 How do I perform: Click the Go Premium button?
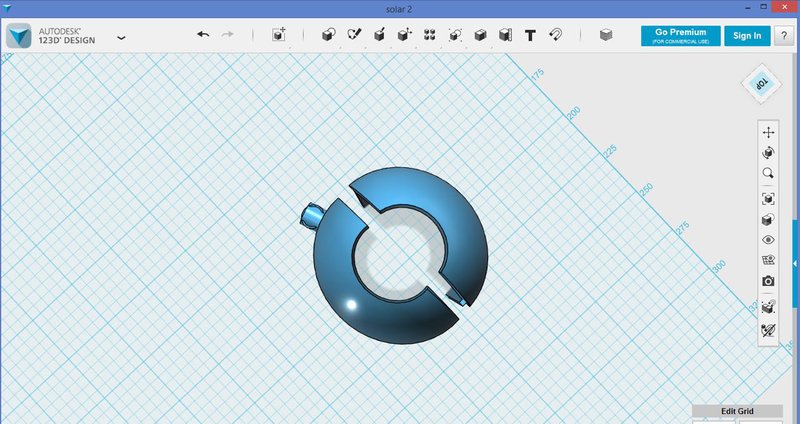click(681, 35)
